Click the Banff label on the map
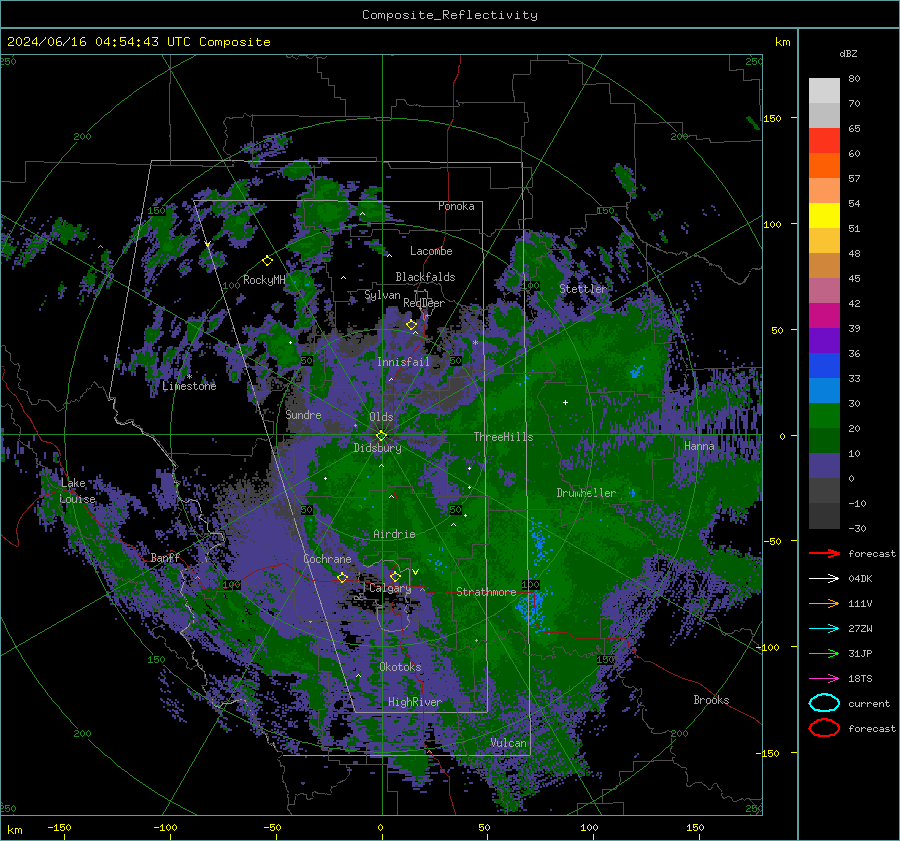900x841 pixels. [x=165, y=558]
